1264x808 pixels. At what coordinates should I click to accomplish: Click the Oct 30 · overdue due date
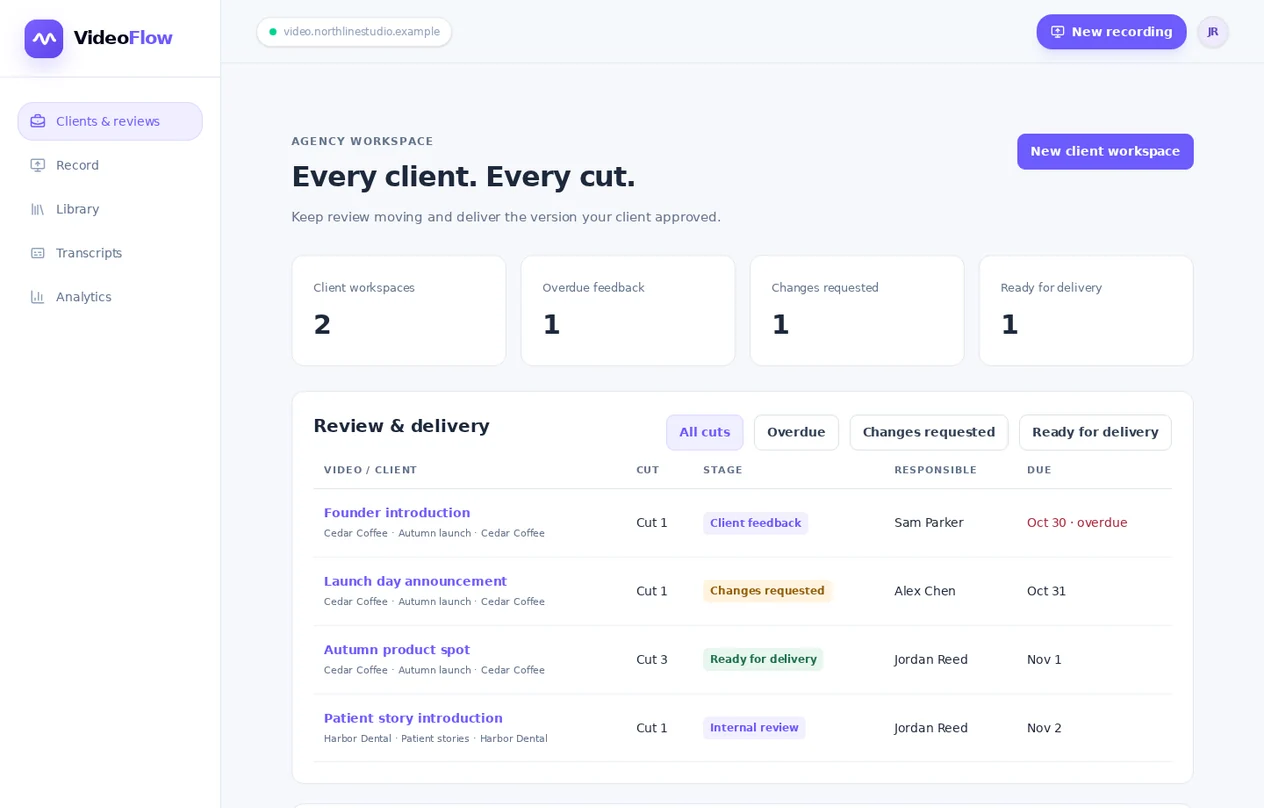tap(1077, 523)
